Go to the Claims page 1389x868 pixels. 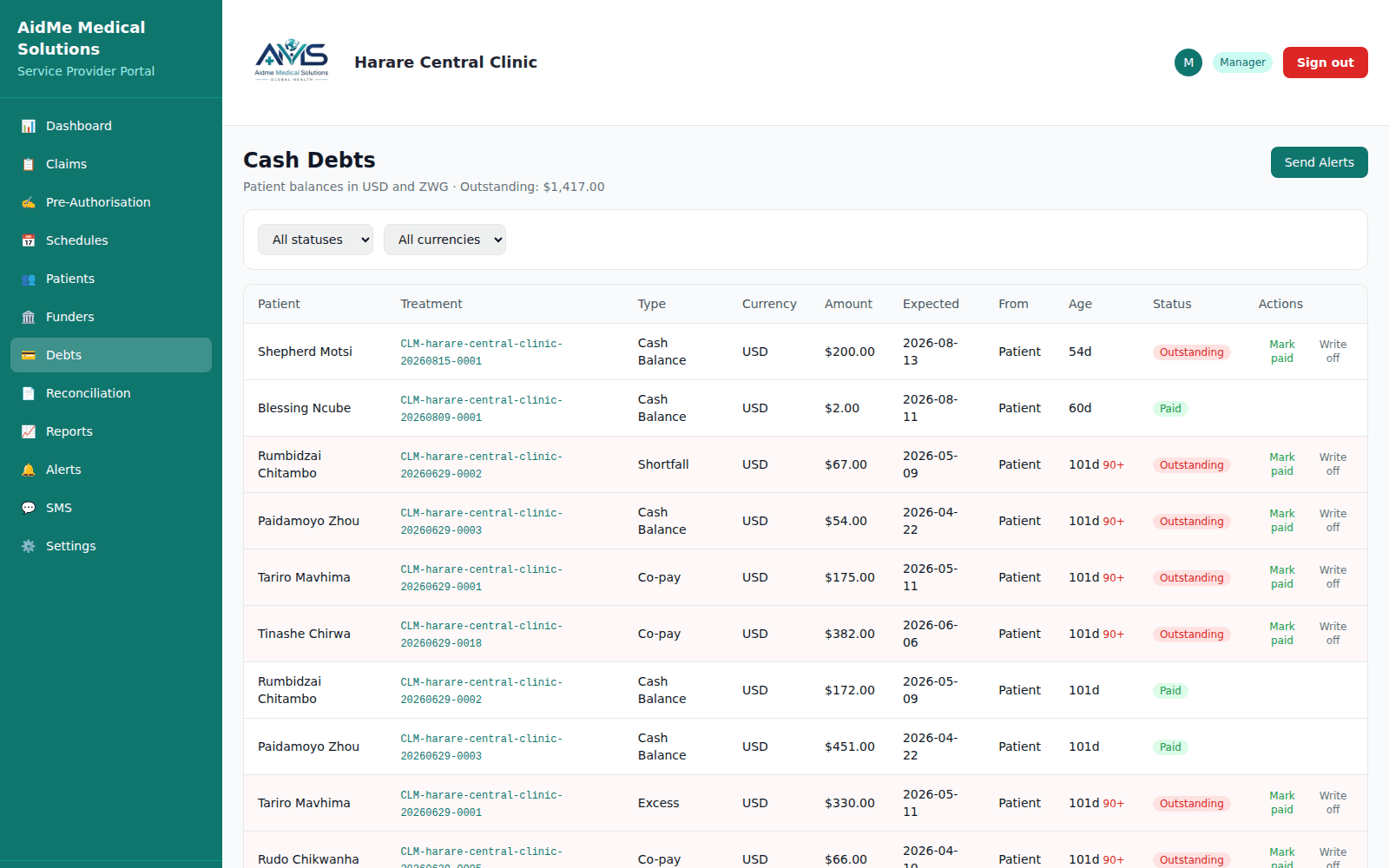point(111,164)
